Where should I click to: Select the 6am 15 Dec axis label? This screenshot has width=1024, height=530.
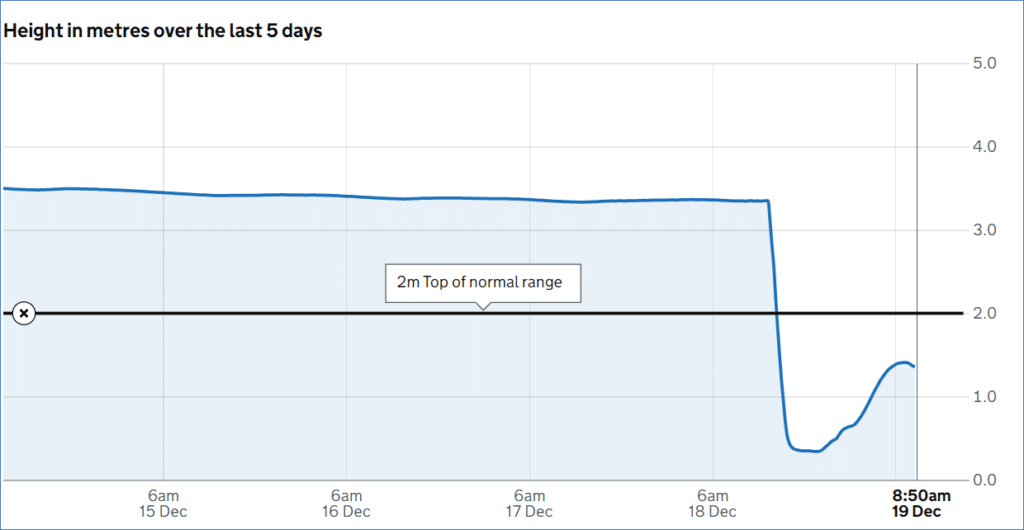(164, 503)
